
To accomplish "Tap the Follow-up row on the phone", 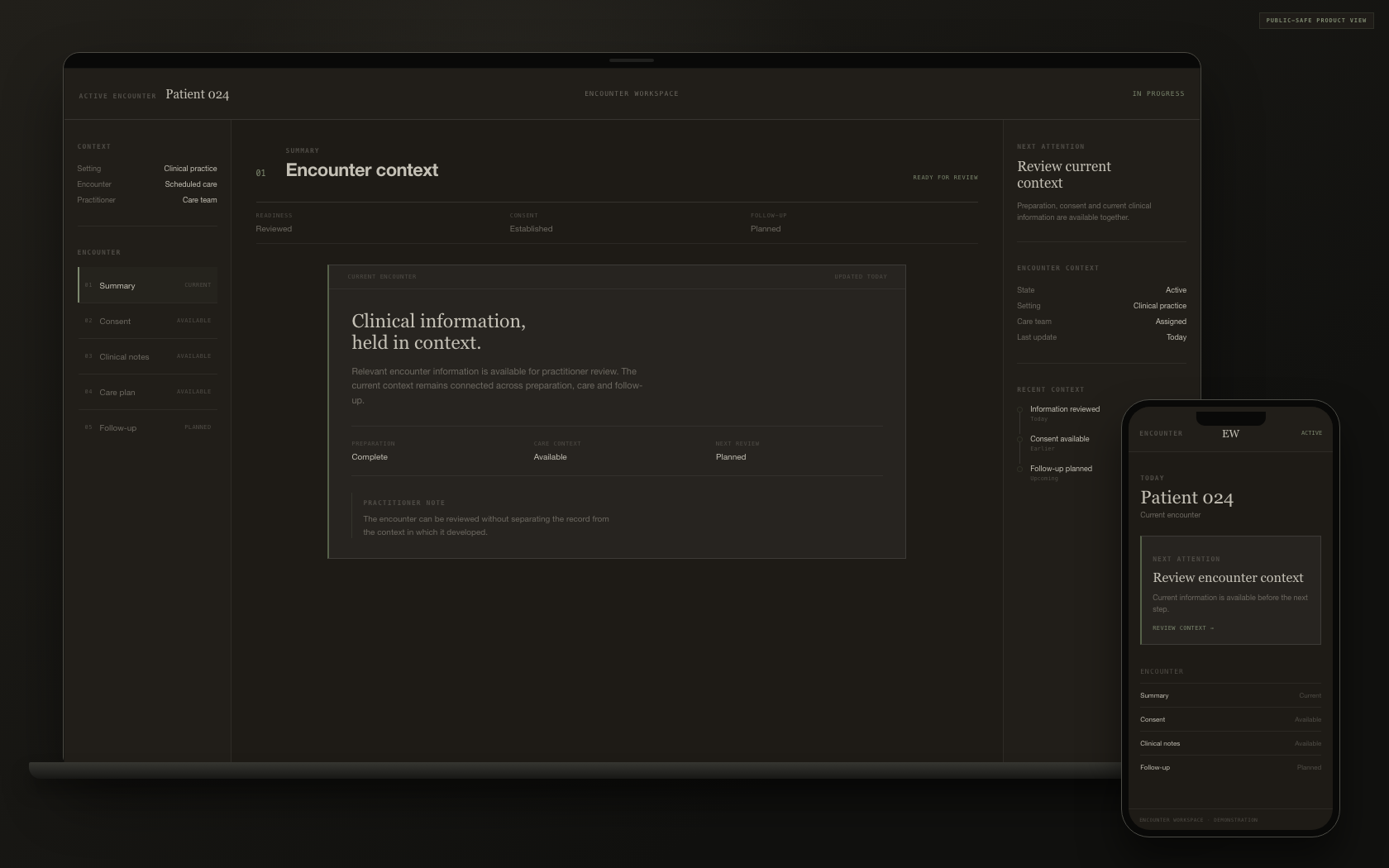I will point(1230,767).
